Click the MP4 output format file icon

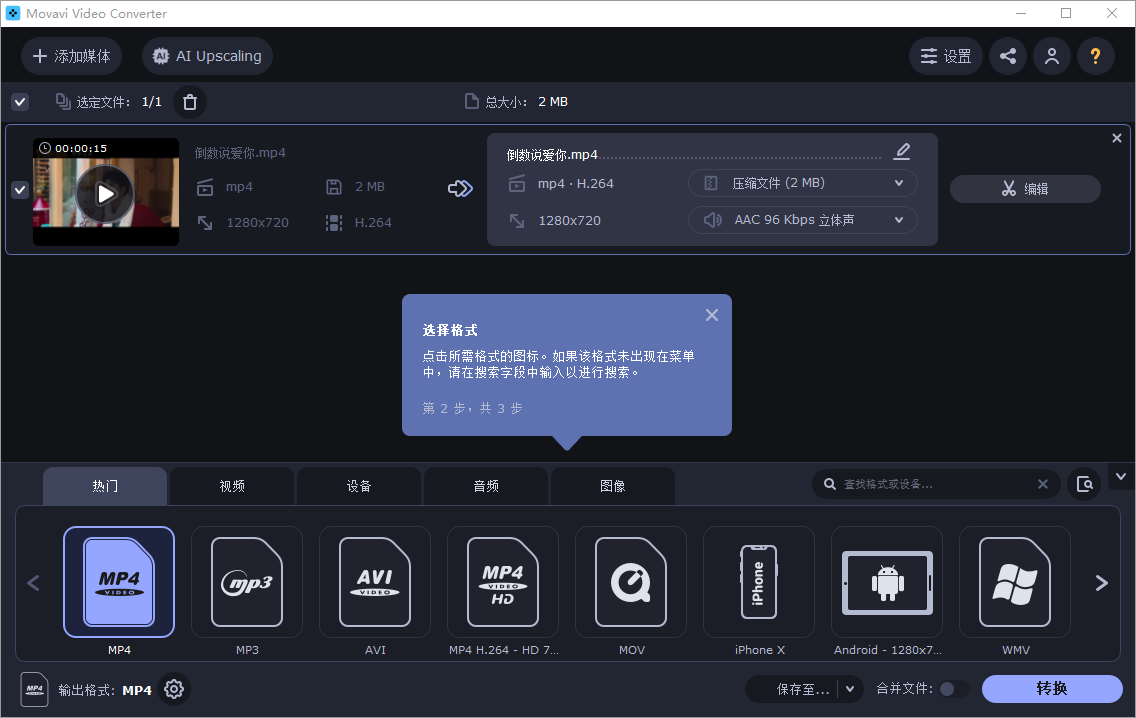tap(35, 690)
